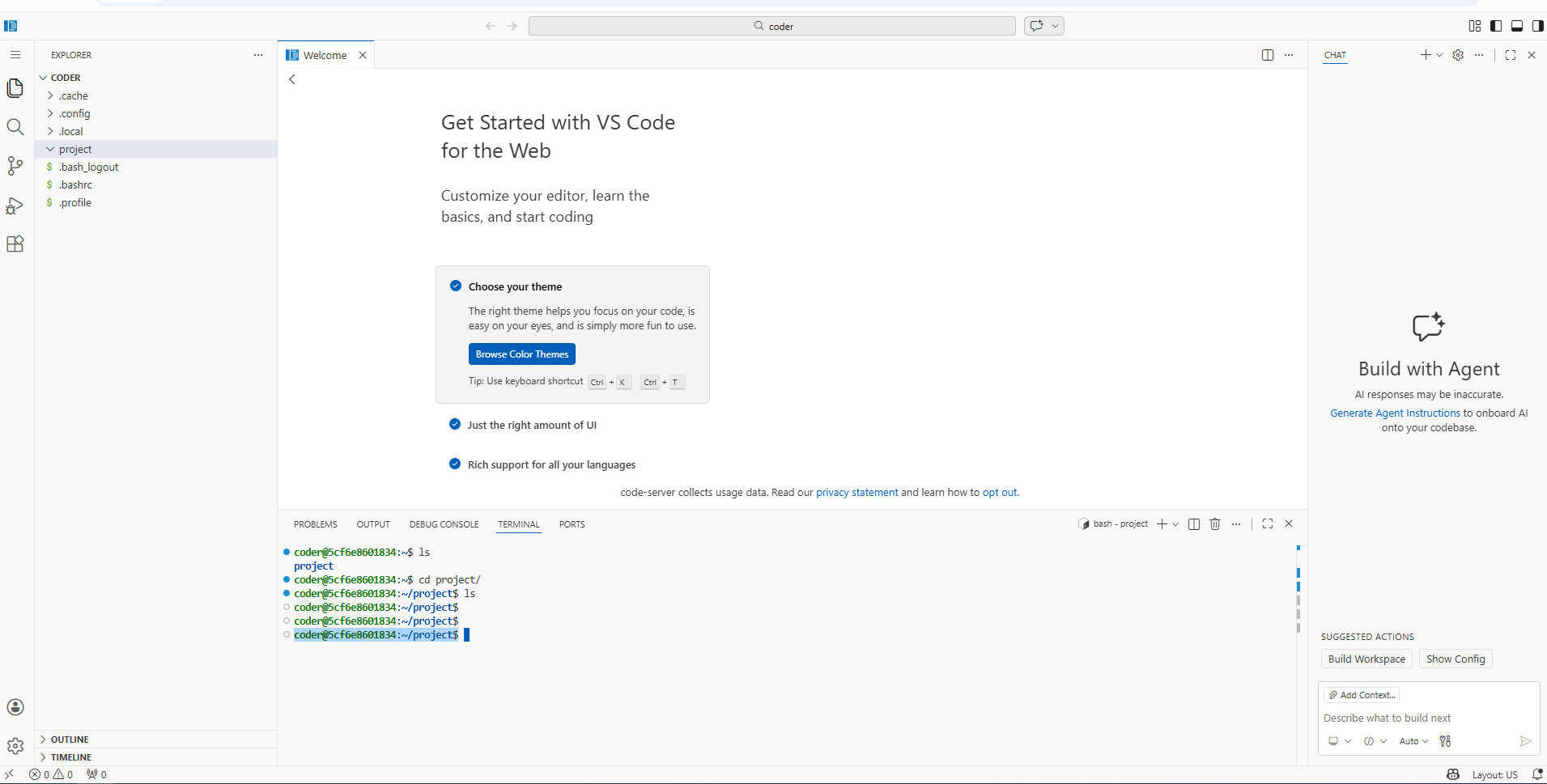This screenshot has width=1547, height=784.
Task: Toggle Just the right amount of UI checkmark
Action: point(455,425)
